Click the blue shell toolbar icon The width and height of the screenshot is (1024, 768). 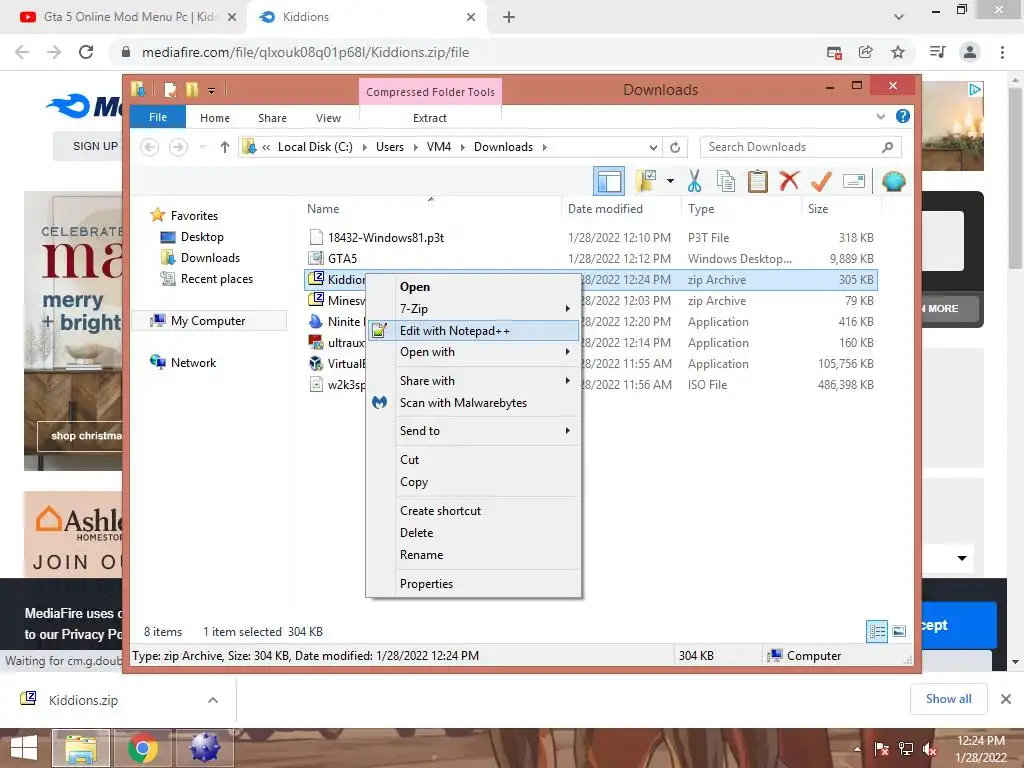pos(893,181)
